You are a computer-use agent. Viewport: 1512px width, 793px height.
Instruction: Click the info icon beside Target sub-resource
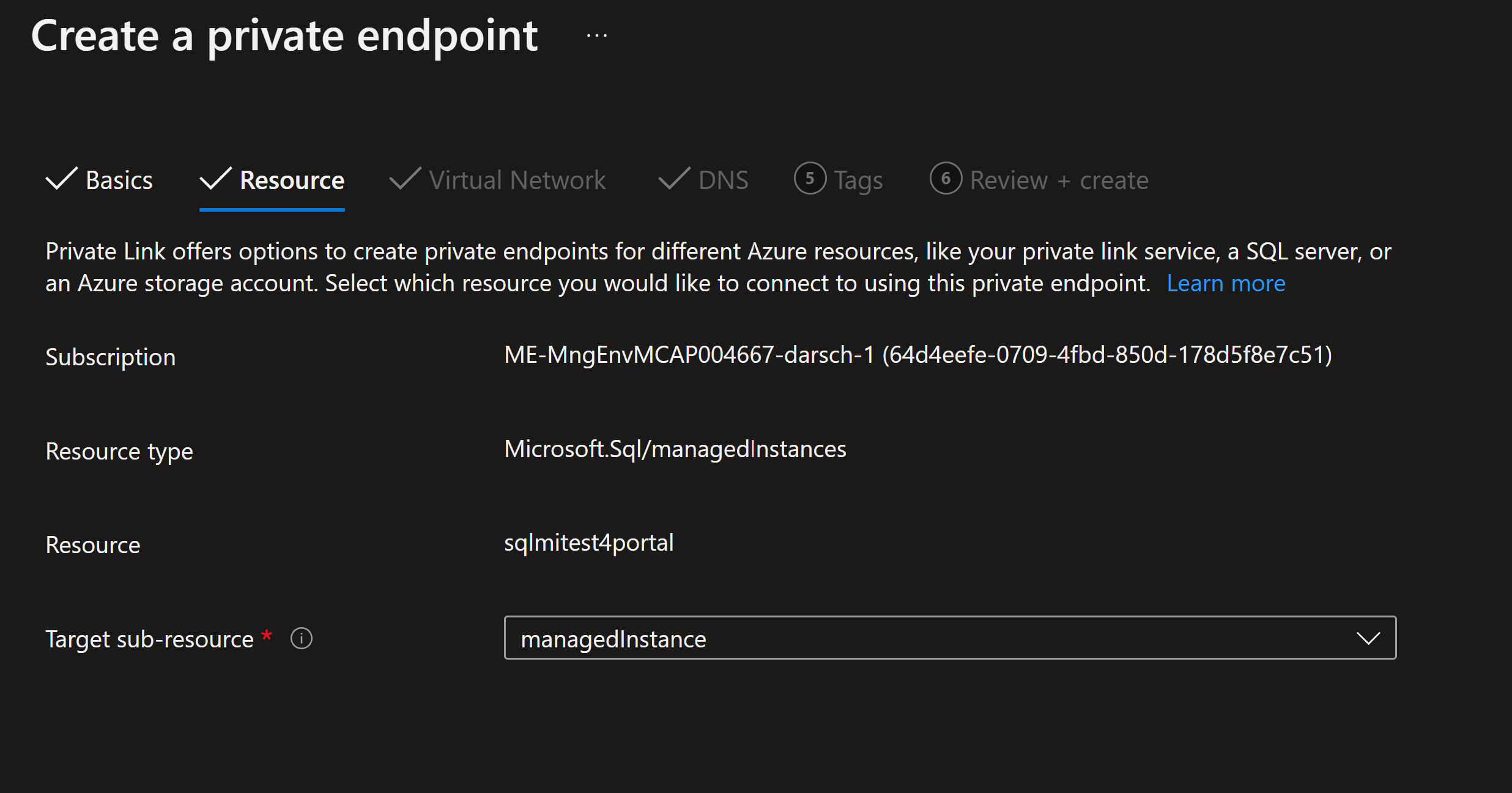(301, 639)
